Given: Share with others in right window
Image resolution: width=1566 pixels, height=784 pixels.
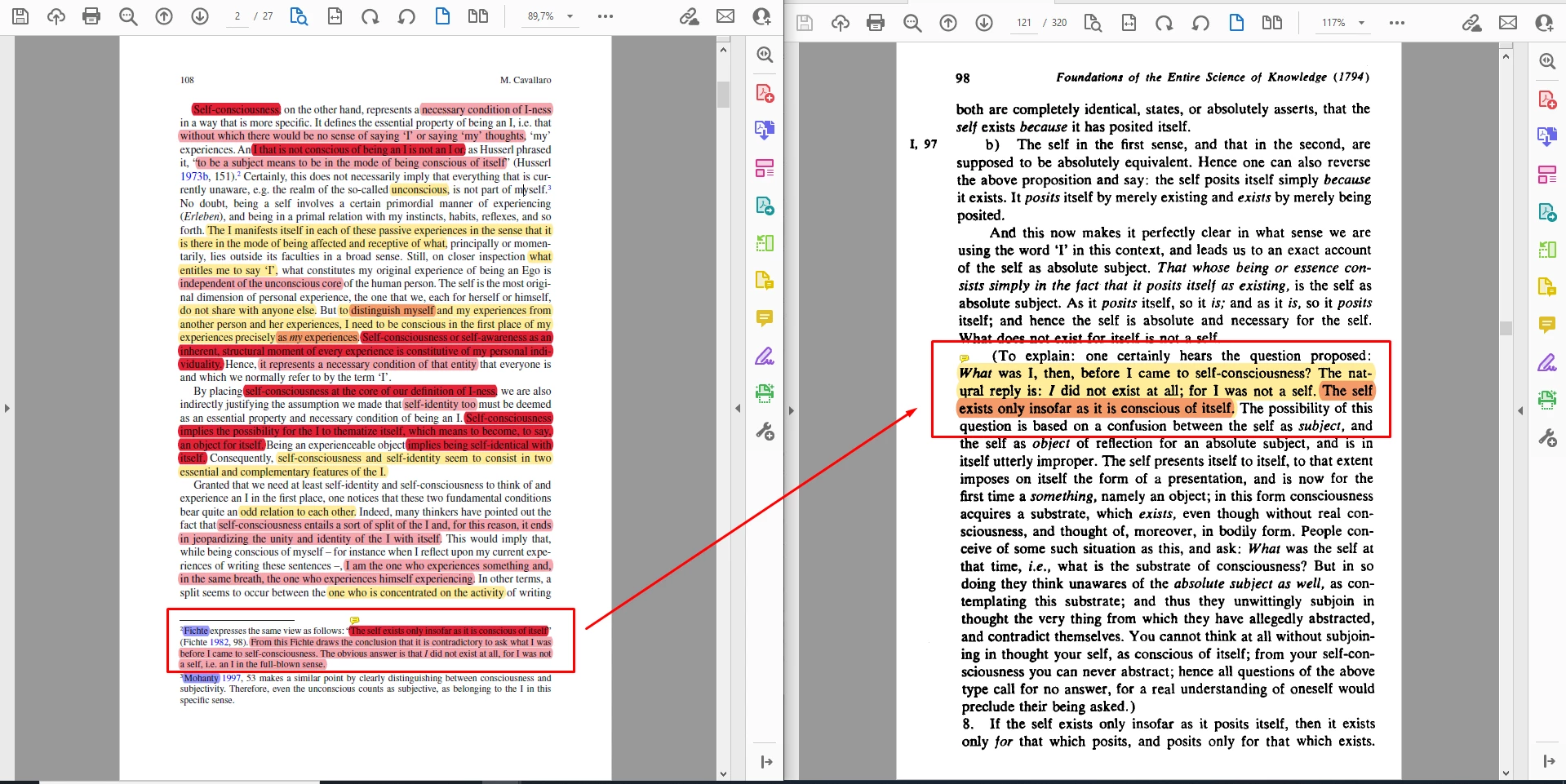Looking at the screenshot, I should [1544, 23].
